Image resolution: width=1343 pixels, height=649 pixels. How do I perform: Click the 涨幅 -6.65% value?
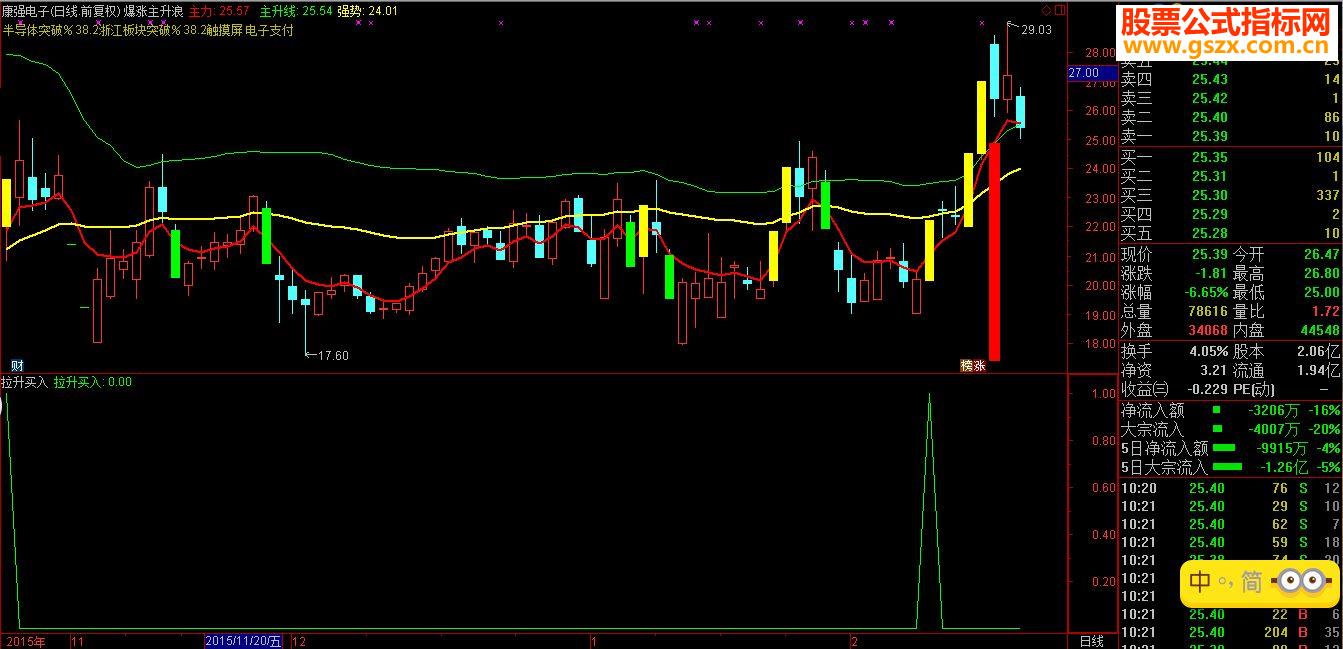pyautogui.click(x=1204, y=292)
